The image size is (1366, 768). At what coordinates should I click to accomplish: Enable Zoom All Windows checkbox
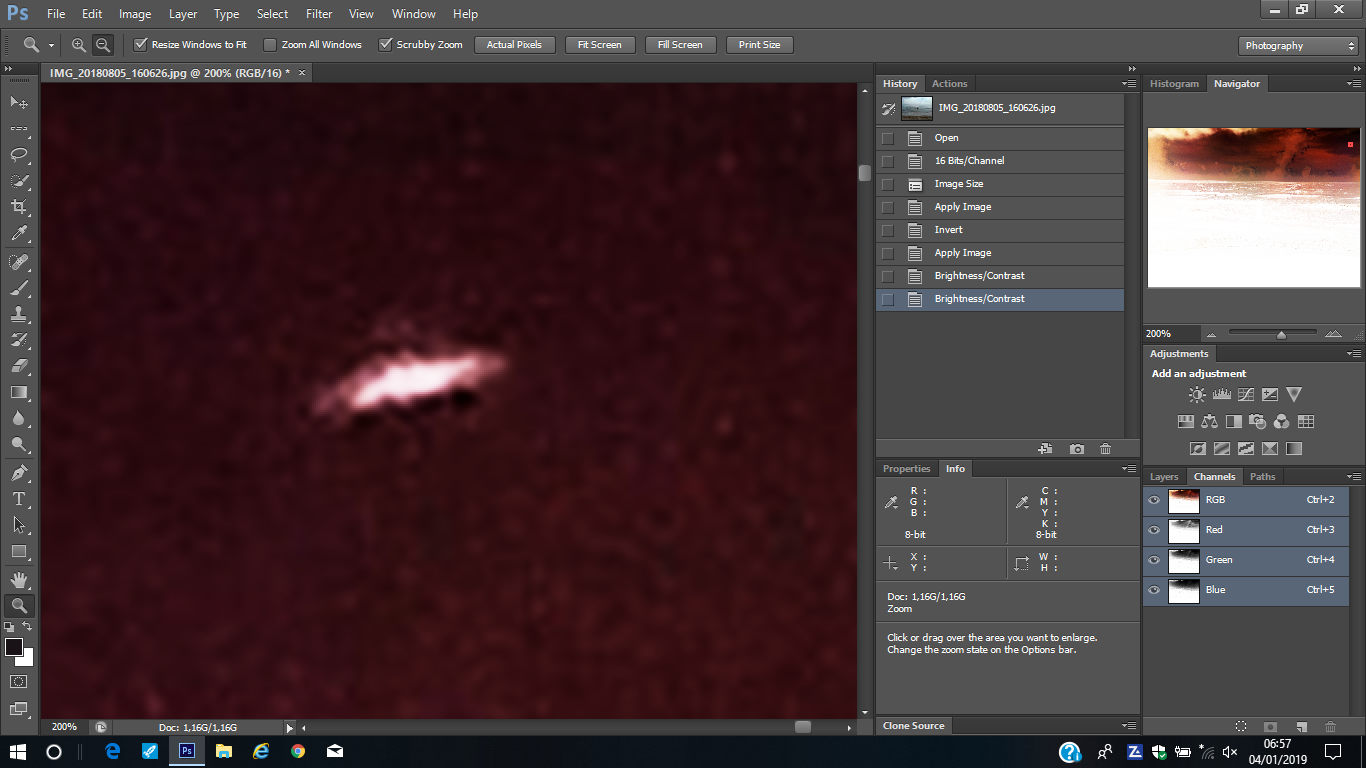(270, 45)
